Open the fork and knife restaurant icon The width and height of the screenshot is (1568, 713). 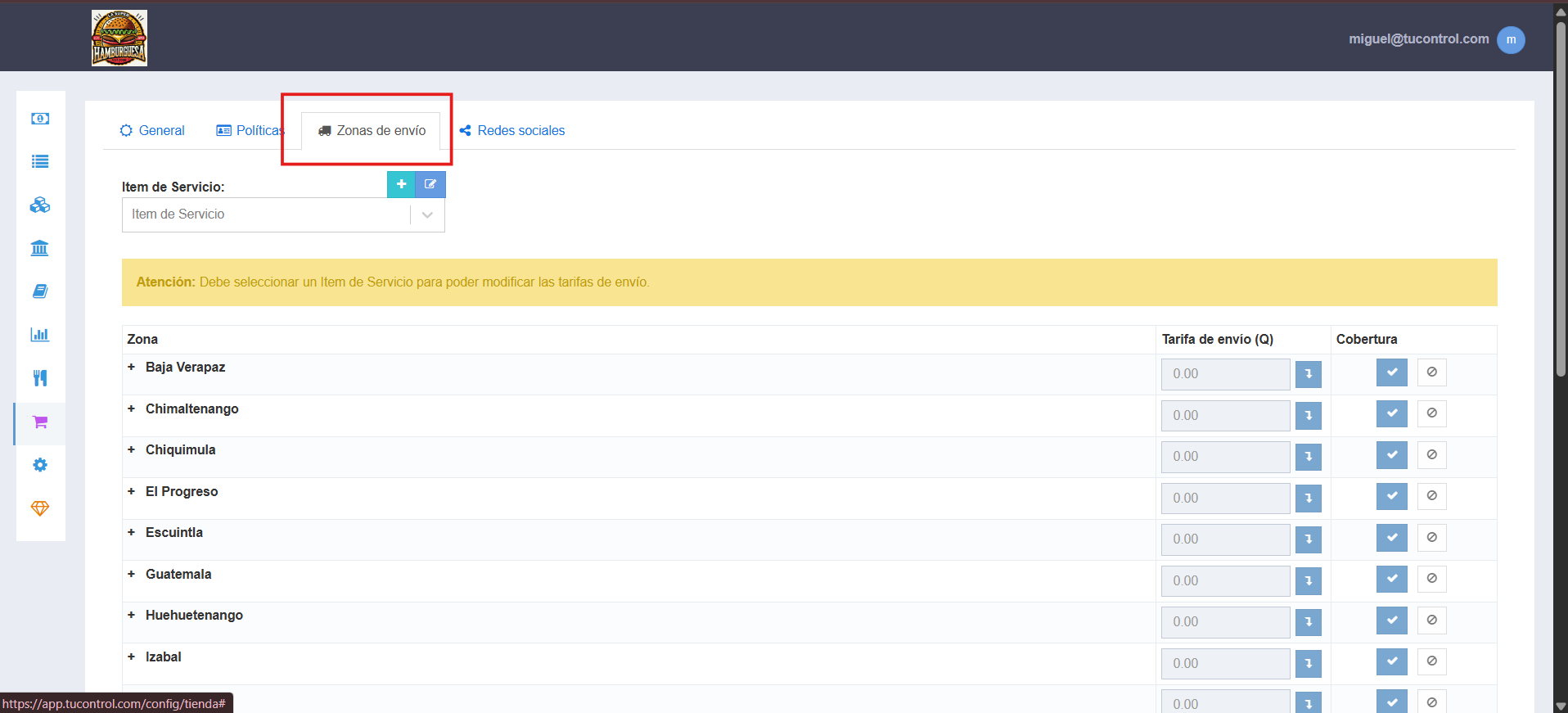[40, 377]
